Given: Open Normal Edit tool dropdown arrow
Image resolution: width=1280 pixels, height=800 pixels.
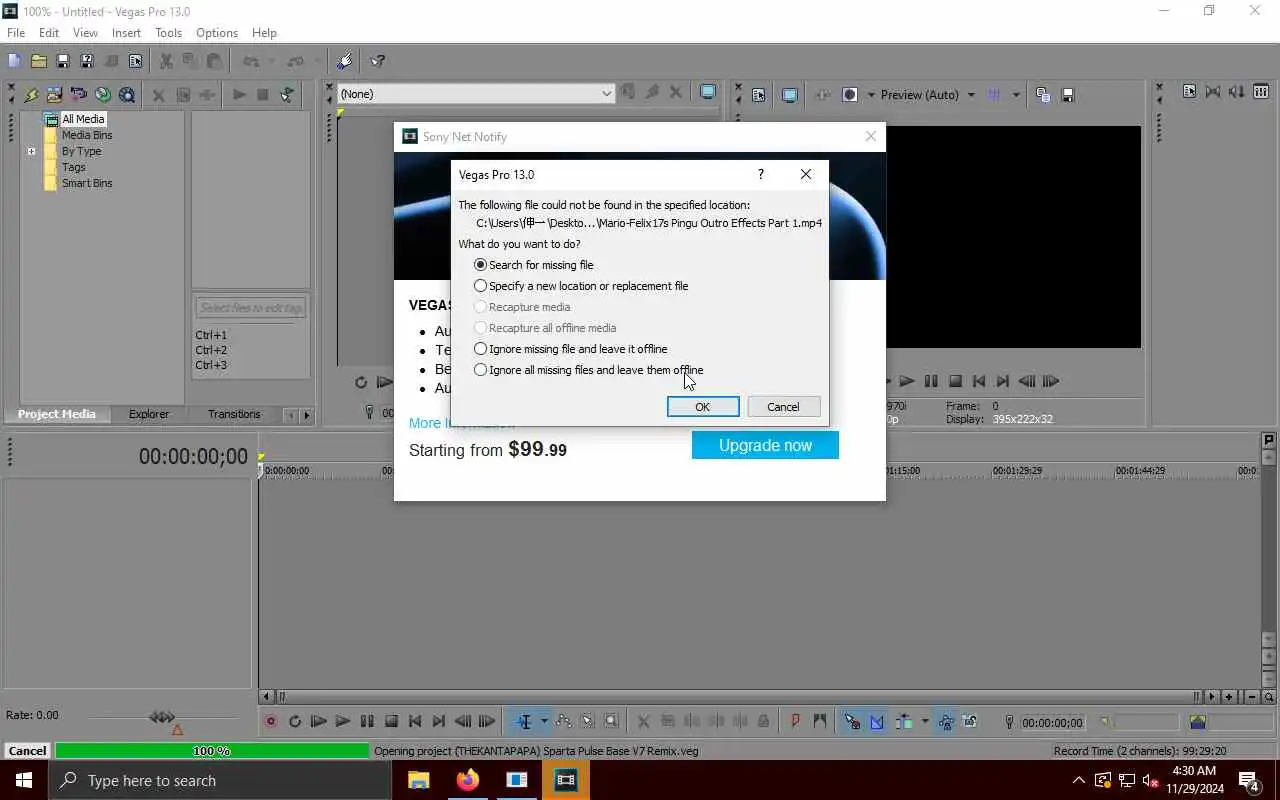Looking at the screenshot, I should [544, 721].
